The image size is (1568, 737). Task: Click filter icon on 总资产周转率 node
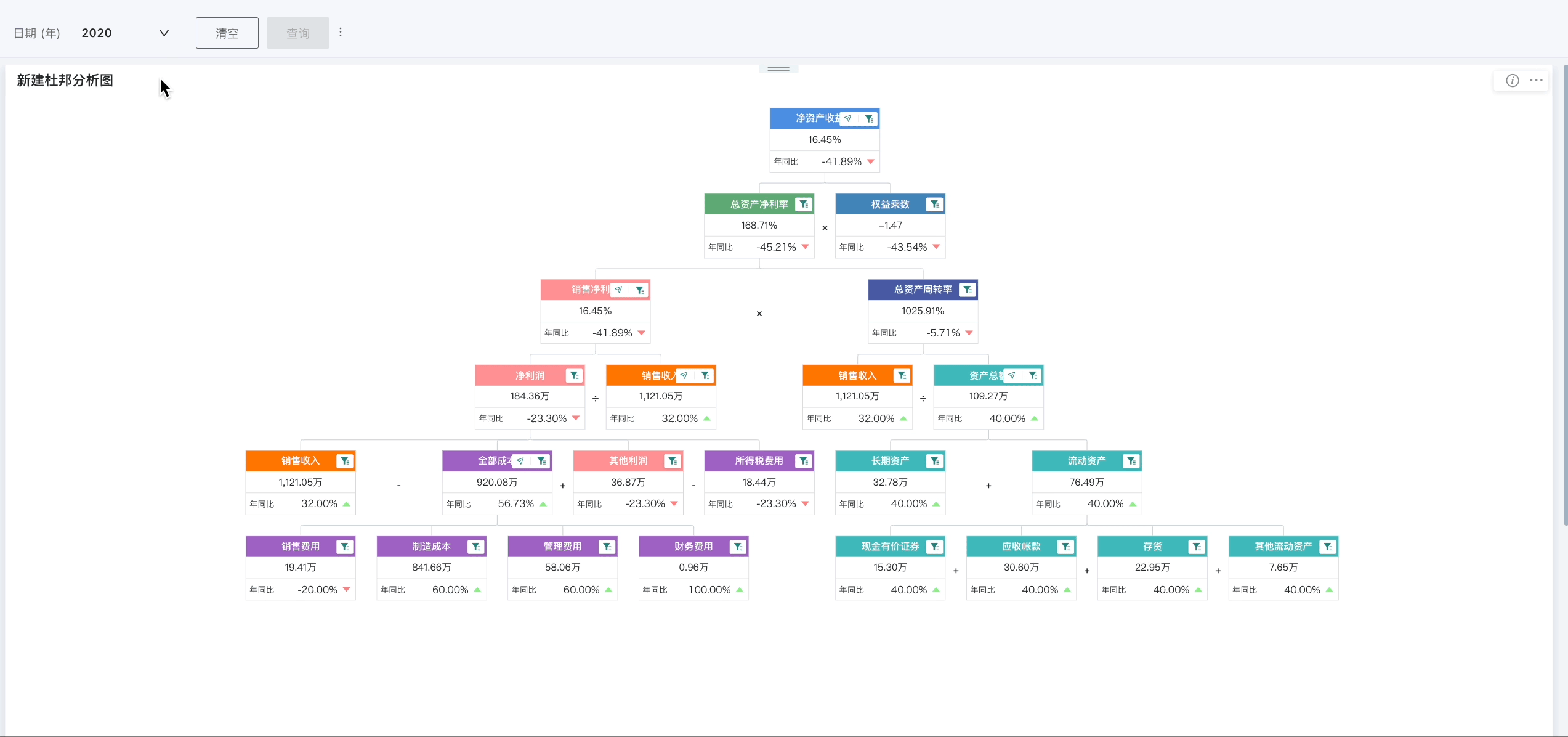(x=967, y=290)
